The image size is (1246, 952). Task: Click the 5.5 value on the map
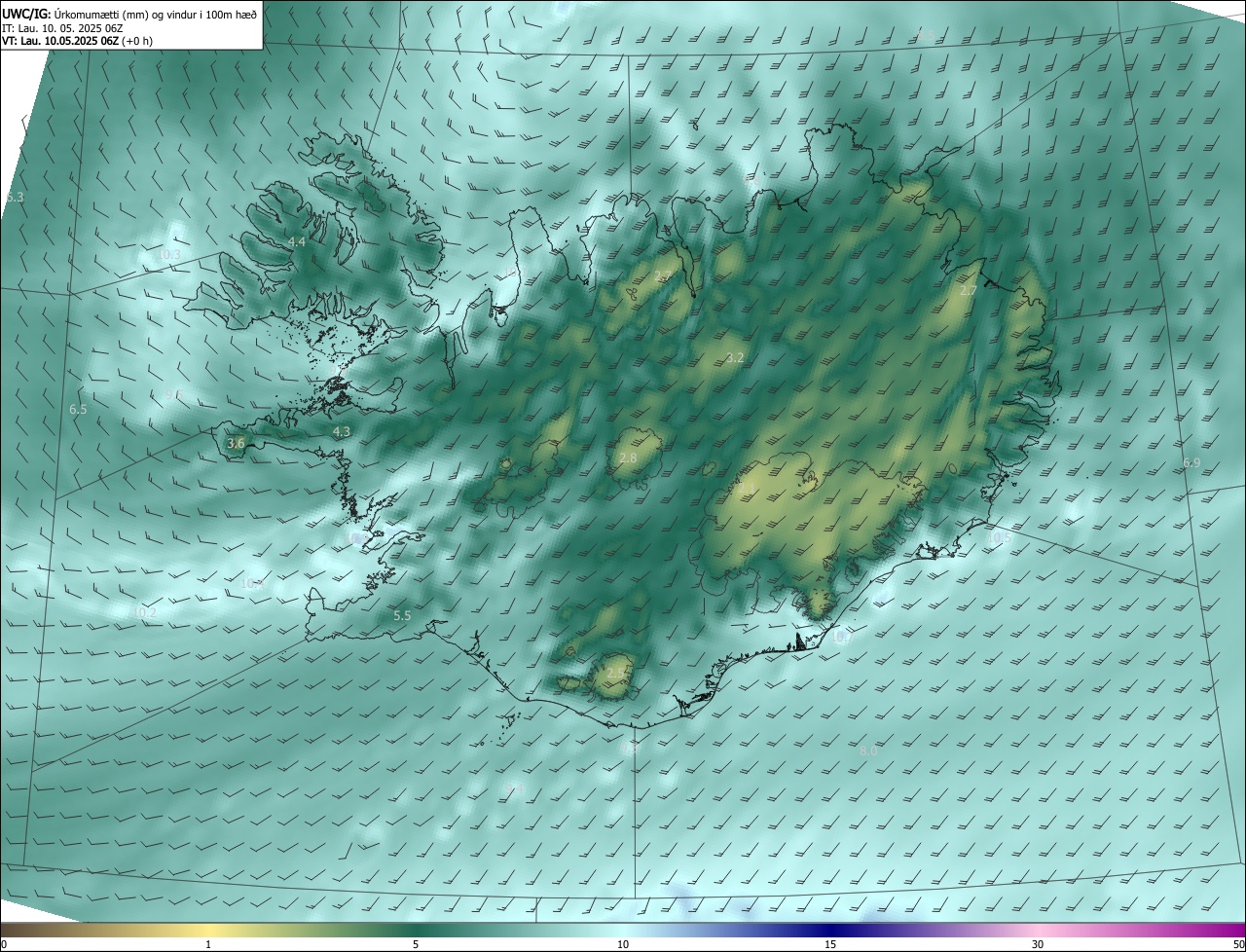[x=402, y=616]
